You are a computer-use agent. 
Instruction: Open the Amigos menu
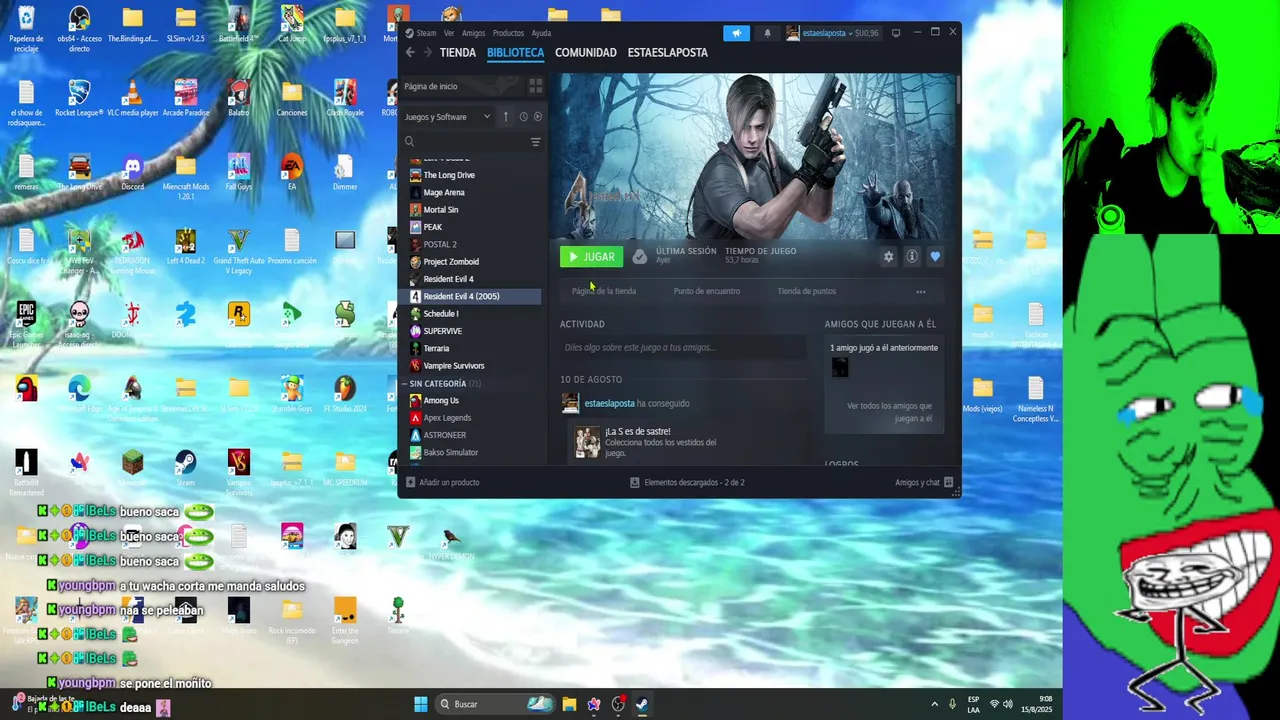coord(473,33)
